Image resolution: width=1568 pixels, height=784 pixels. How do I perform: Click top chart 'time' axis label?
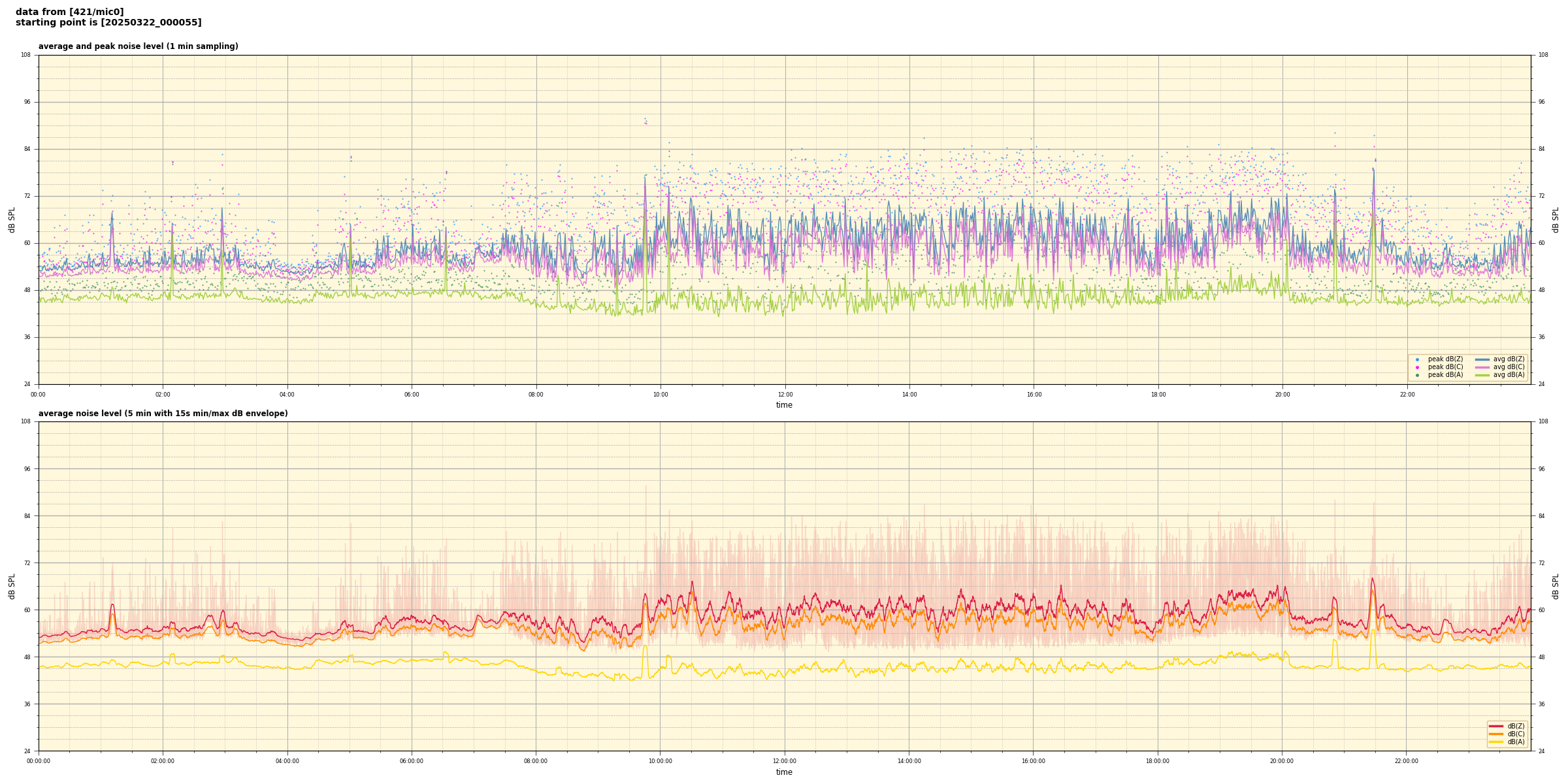(x=784, y=405)
